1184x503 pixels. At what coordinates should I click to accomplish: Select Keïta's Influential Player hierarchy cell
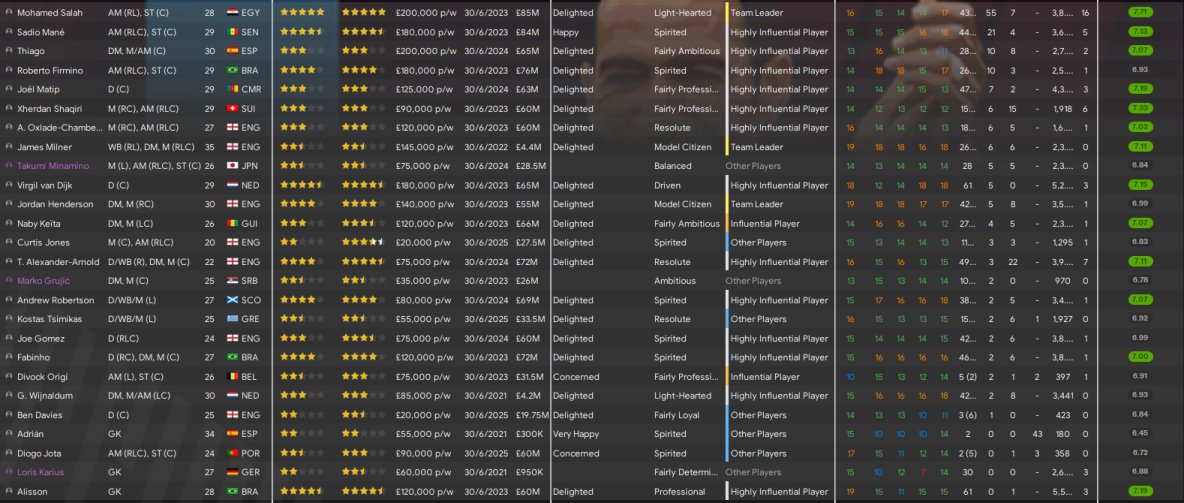click(765, 224)
